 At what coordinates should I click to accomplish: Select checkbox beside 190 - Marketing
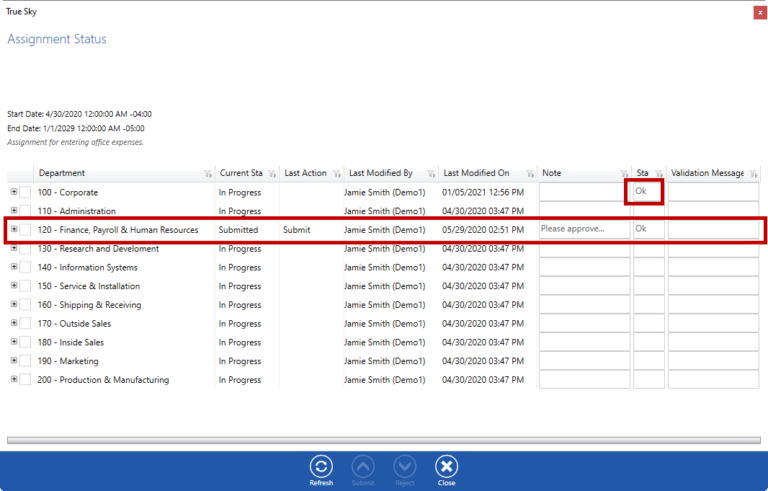[x=26, y=361]
